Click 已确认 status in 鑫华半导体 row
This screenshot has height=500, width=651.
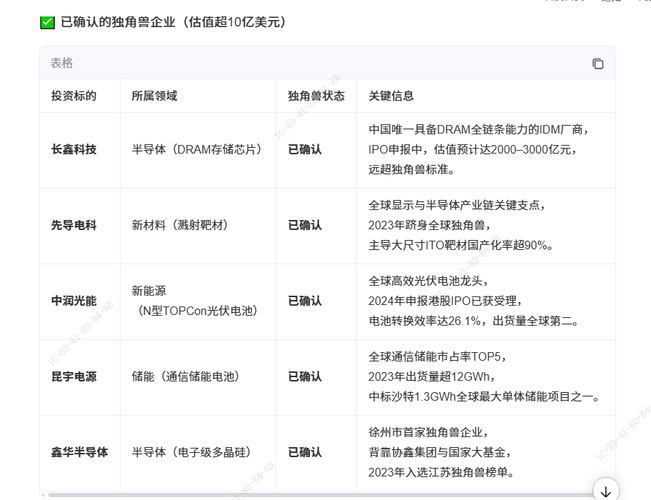click(x=305, y=452)
